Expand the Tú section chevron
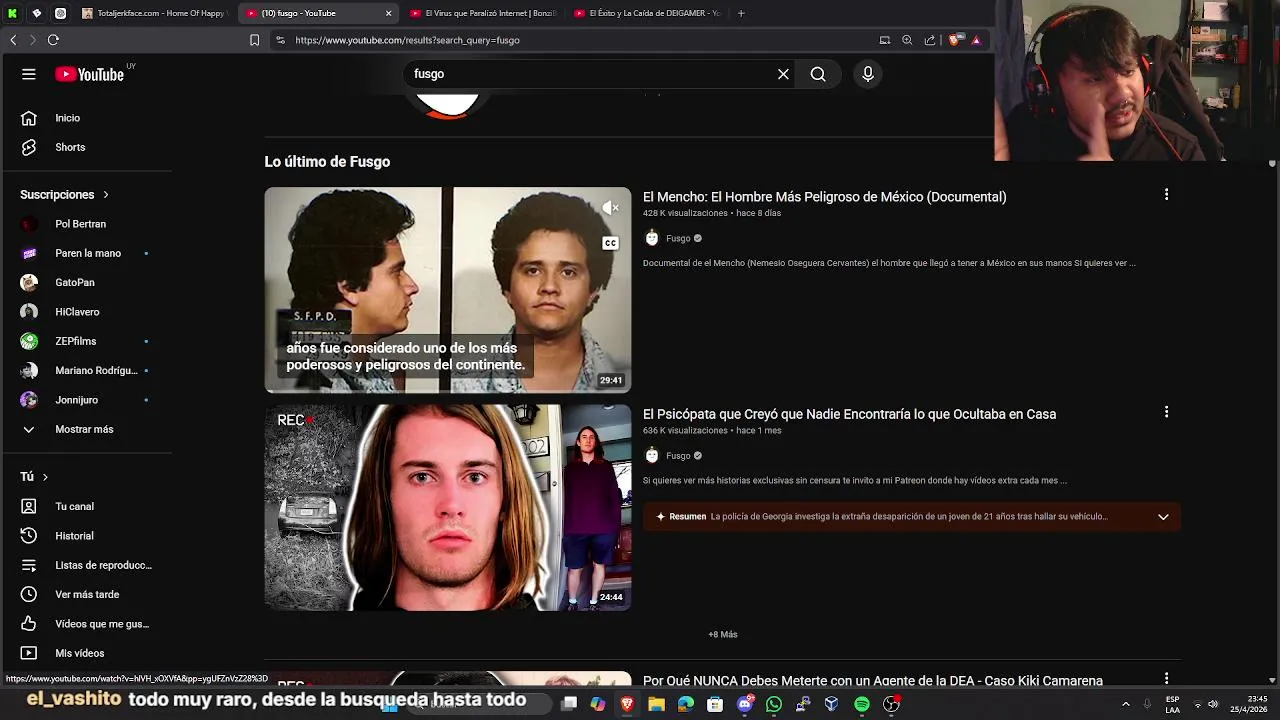This screenshot has width=1280, height=720. tap(45, 477)
